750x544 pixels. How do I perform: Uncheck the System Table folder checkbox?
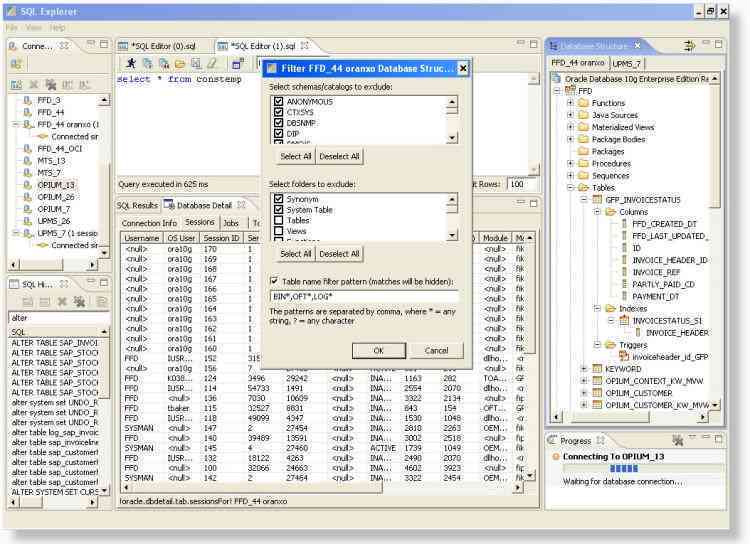click(278, 210)
